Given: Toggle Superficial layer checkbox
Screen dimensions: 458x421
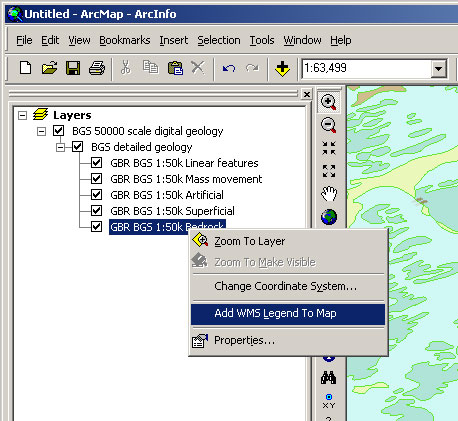Looking at the screenshot, I should 97,211.
